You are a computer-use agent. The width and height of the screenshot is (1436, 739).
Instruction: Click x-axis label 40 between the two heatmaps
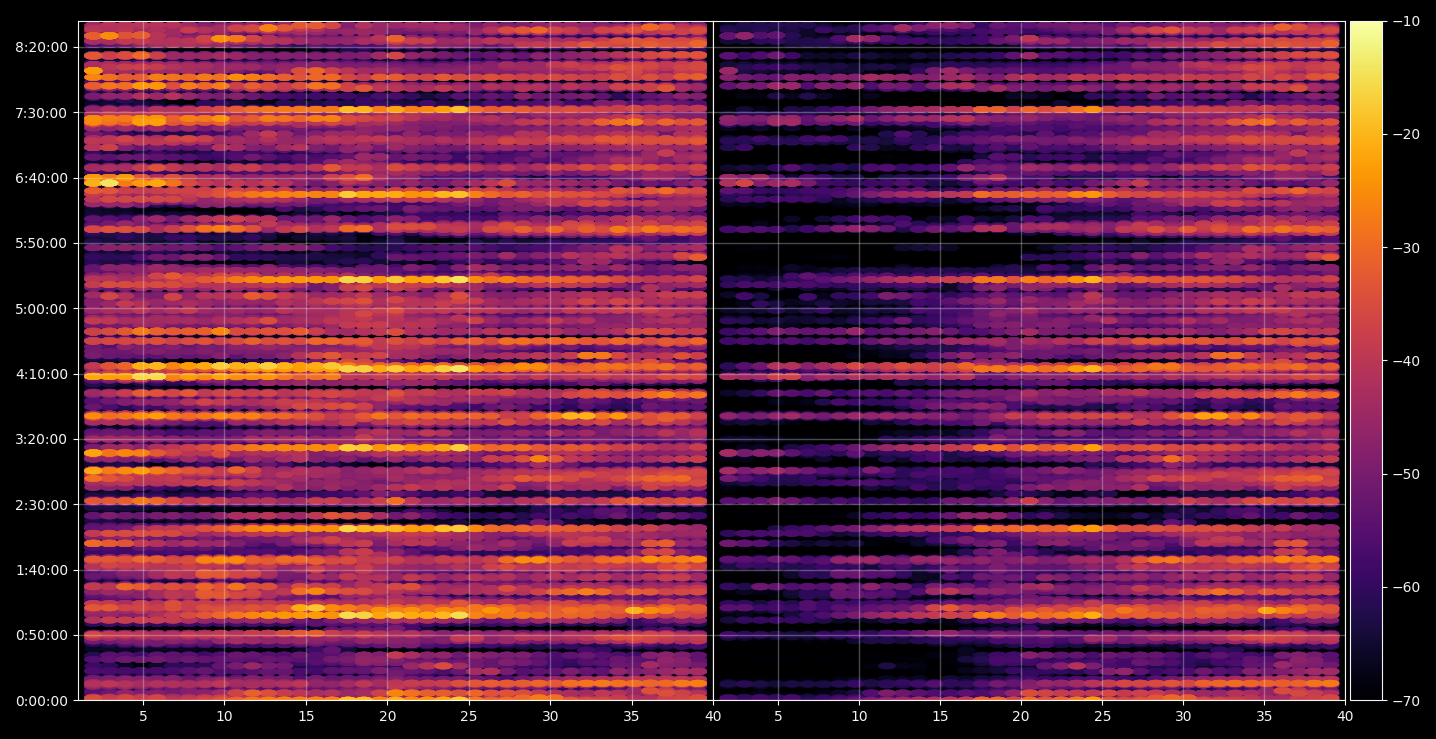click(713, 716)
